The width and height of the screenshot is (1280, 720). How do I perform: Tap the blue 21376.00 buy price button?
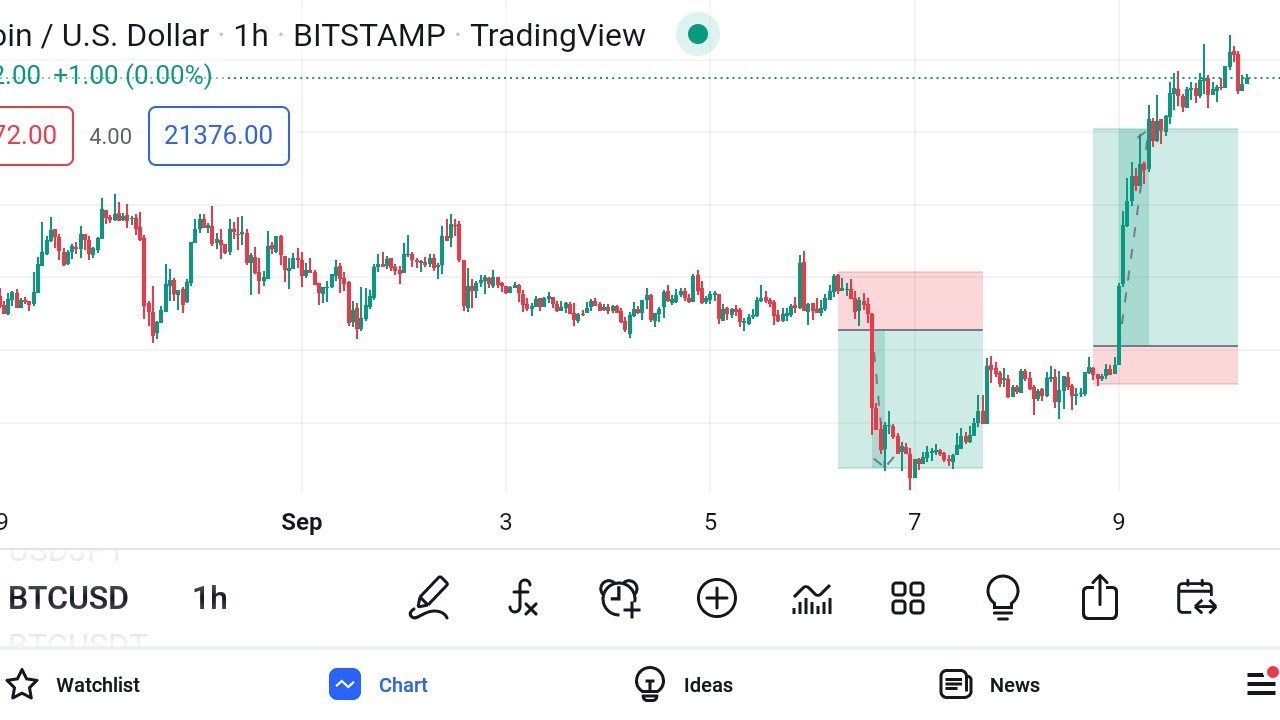tap(219, 135)
